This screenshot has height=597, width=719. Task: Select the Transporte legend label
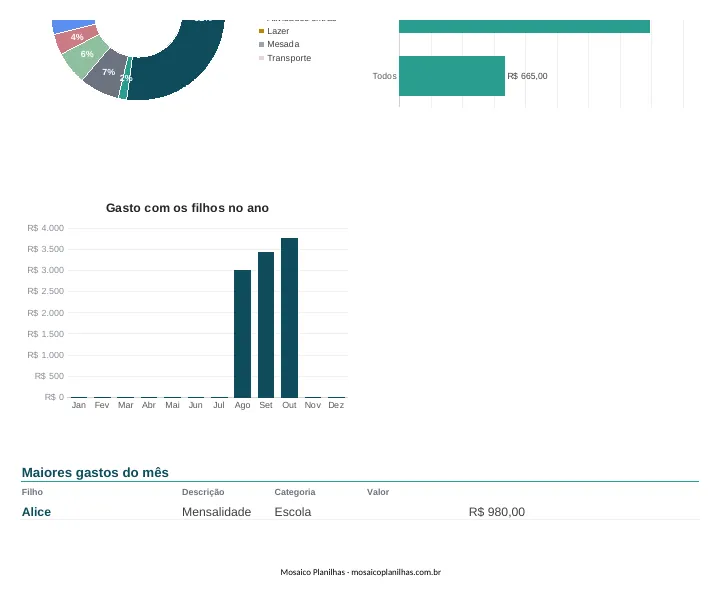(289, 58)
